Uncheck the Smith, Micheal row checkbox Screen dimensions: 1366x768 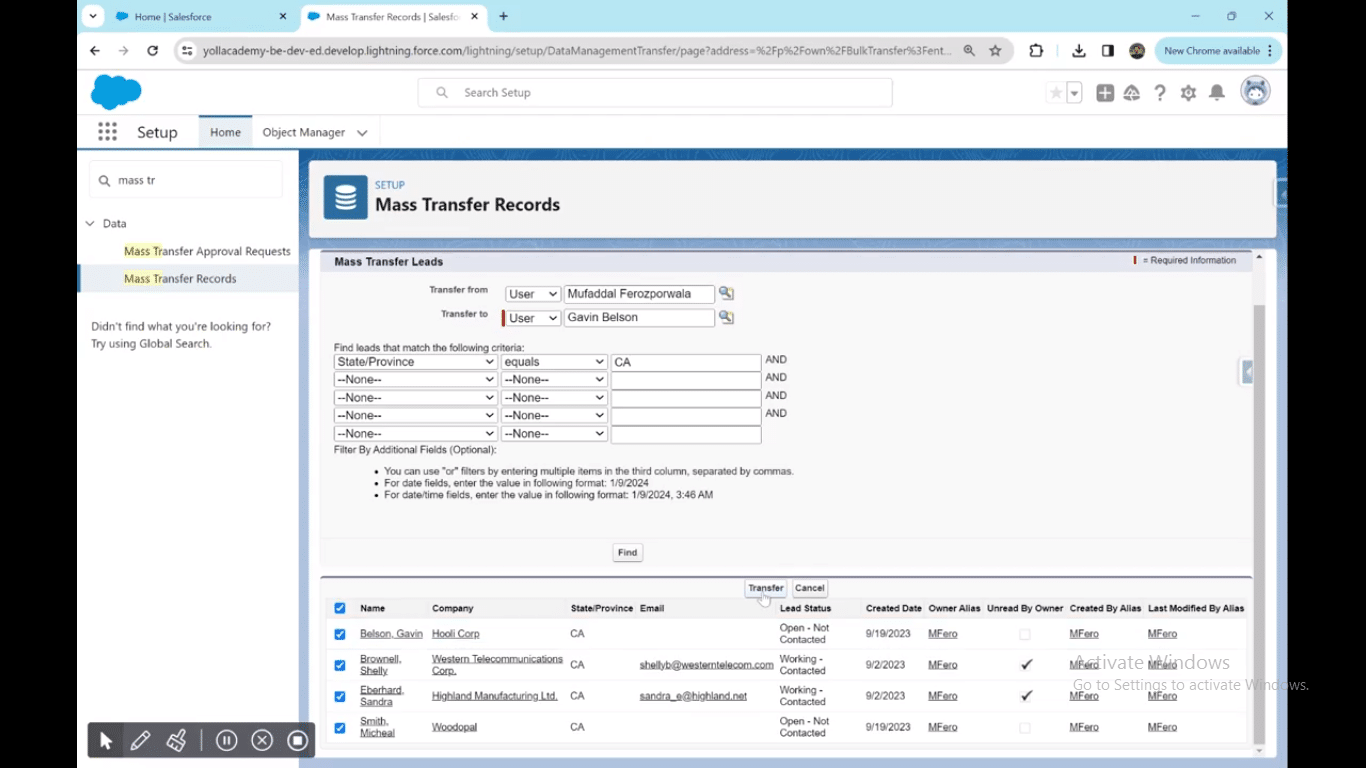[x=340, y=727]
